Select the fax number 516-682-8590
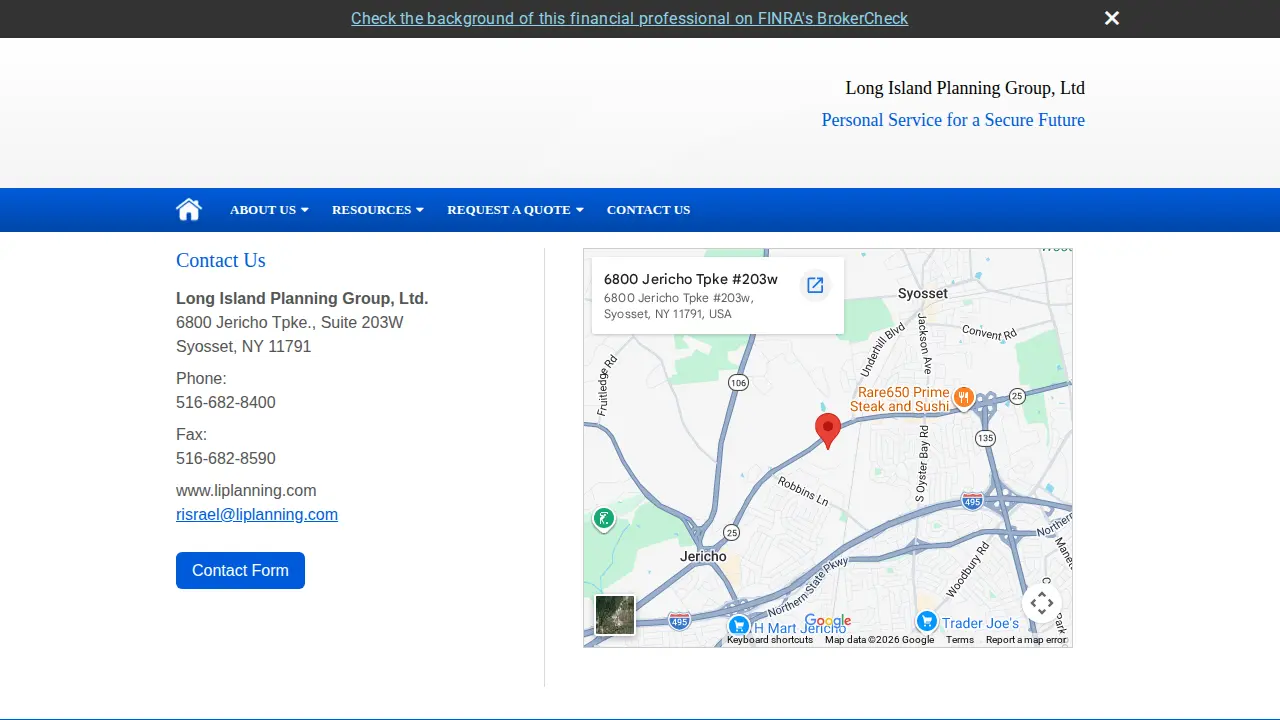 point(226,458)
